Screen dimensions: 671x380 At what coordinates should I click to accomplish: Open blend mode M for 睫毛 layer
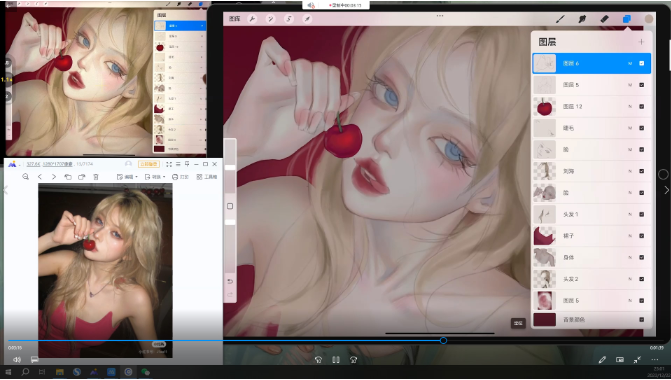[630, 128]
